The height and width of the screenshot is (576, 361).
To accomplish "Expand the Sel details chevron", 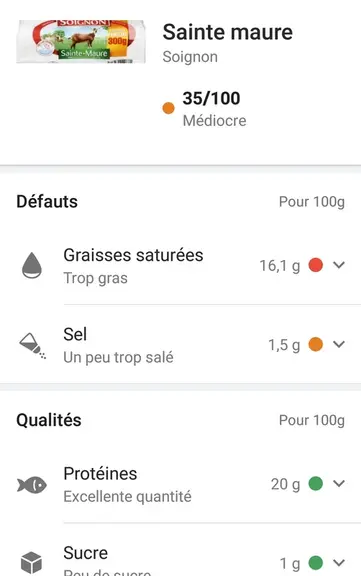I will (x=339, y=344).
